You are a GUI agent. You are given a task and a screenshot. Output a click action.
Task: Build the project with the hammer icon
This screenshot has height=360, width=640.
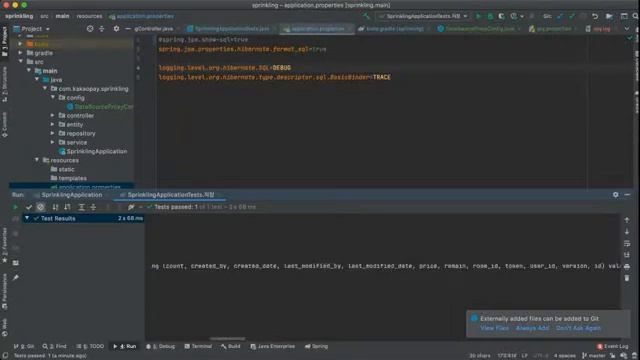pyautogui.click(x=366, y=16)
